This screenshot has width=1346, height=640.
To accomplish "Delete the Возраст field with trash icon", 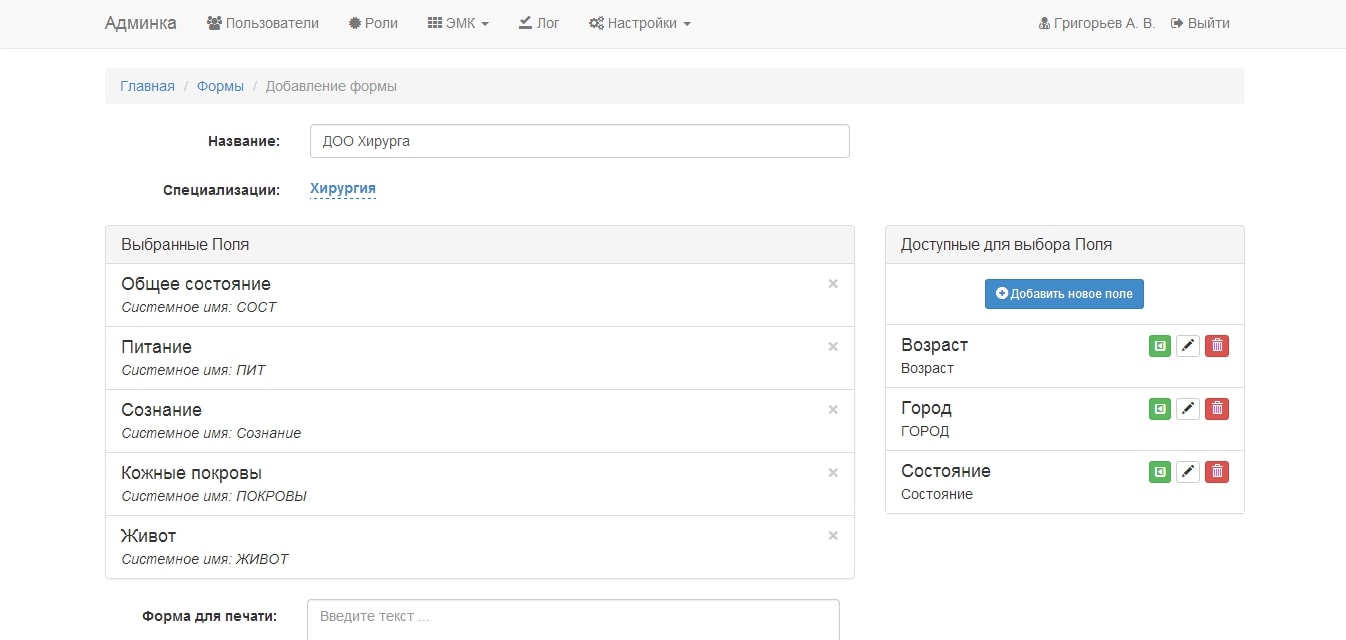I will 1216,346.
